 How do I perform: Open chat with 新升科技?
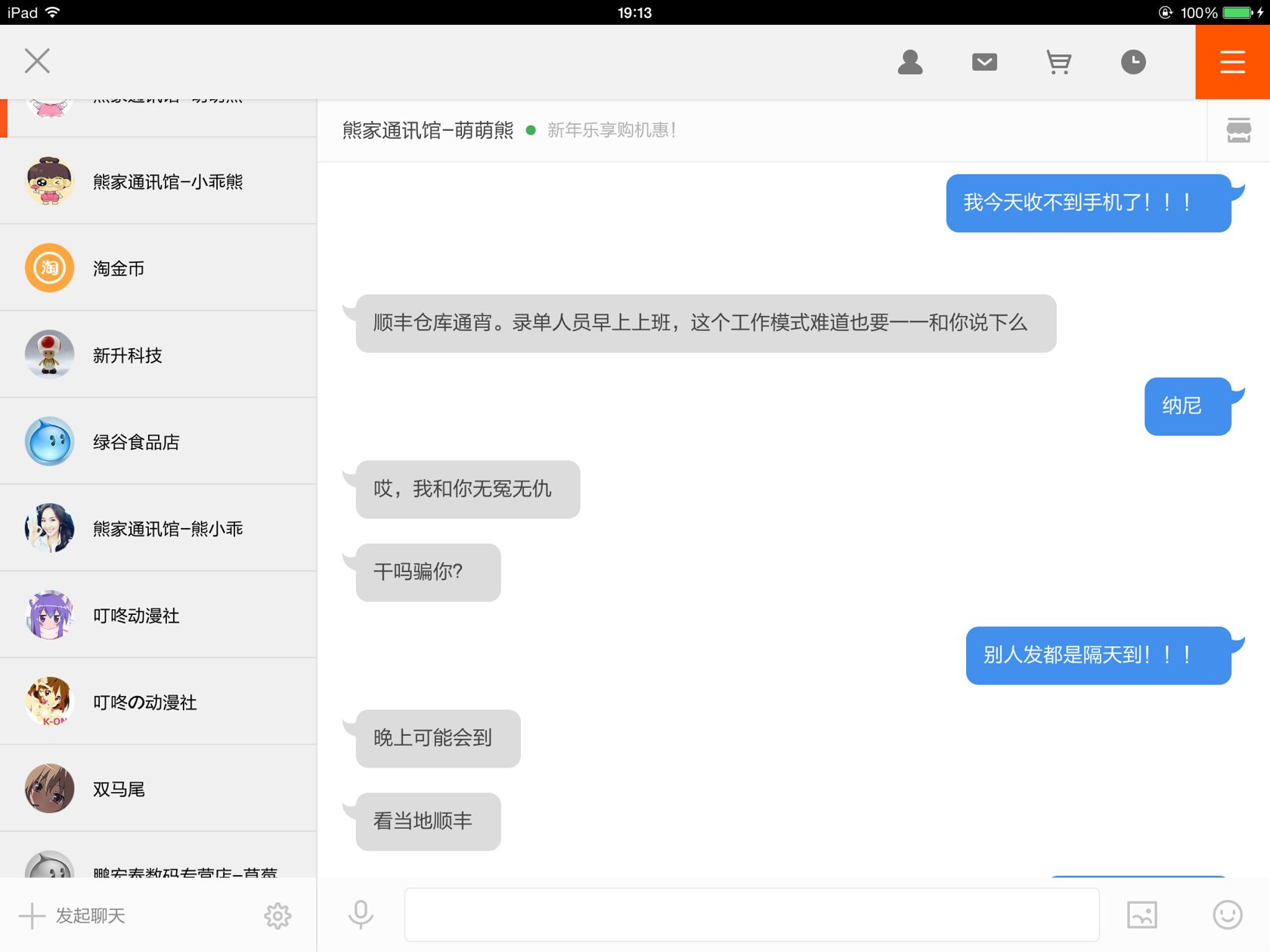coord(159,355)
